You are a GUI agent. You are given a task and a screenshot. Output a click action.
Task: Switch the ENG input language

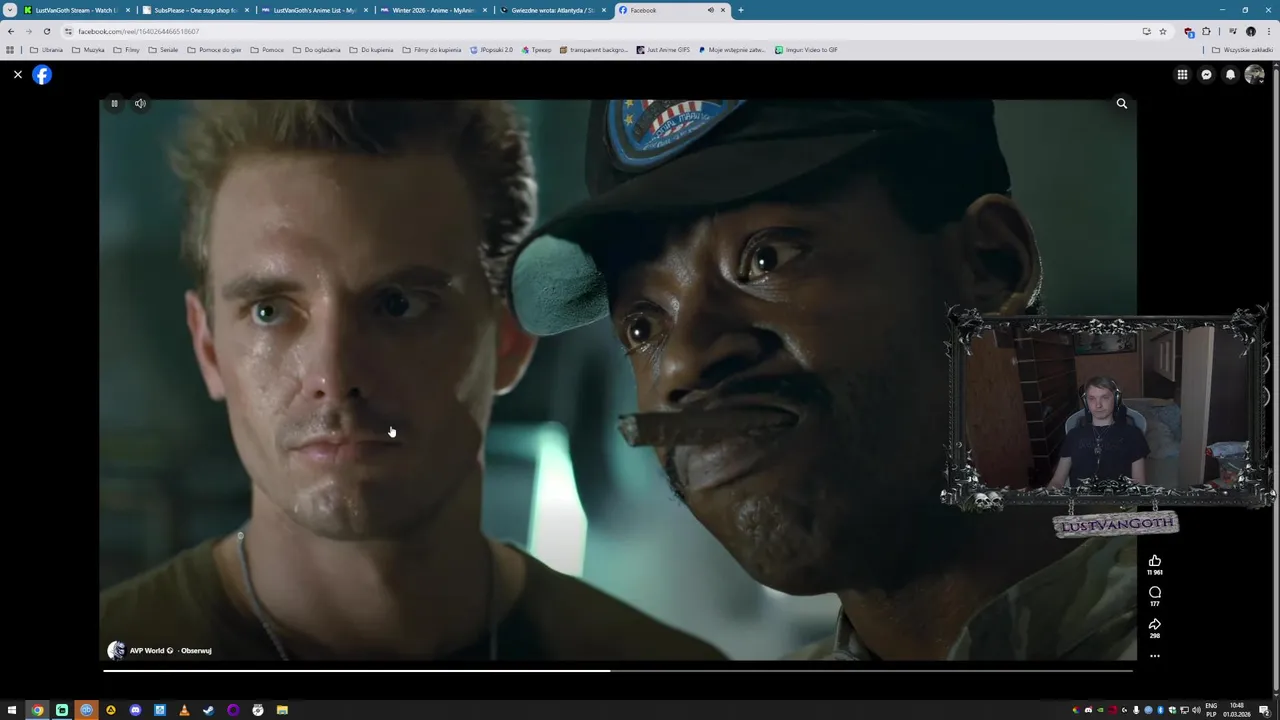1211,710
